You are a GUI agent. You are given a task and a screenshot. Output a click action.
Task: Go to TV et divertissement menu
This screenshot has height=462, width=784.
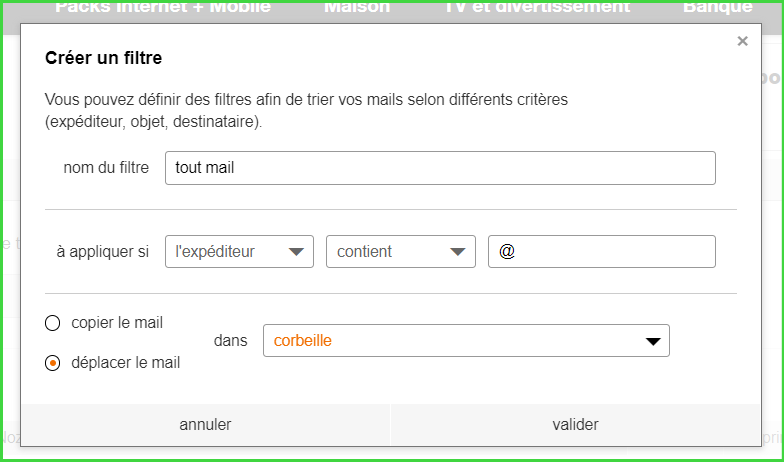point(537,7)
